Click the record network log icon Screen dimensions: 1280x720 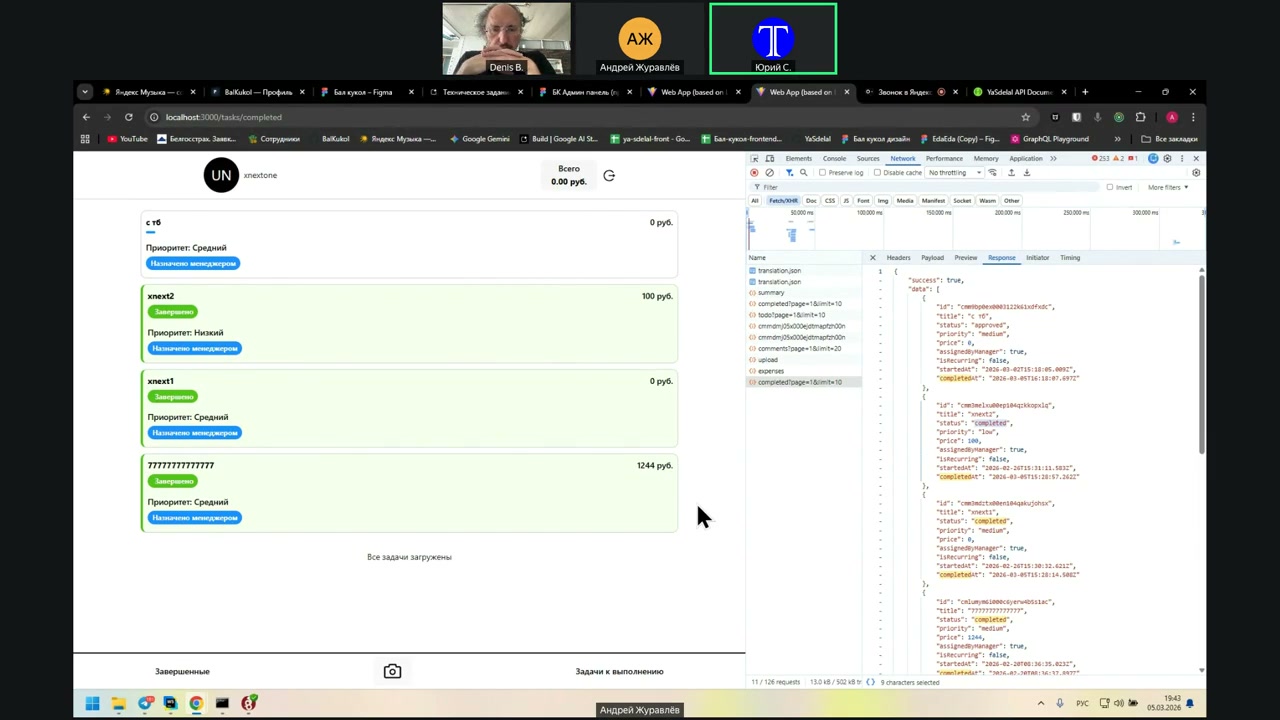coord(754,173)
